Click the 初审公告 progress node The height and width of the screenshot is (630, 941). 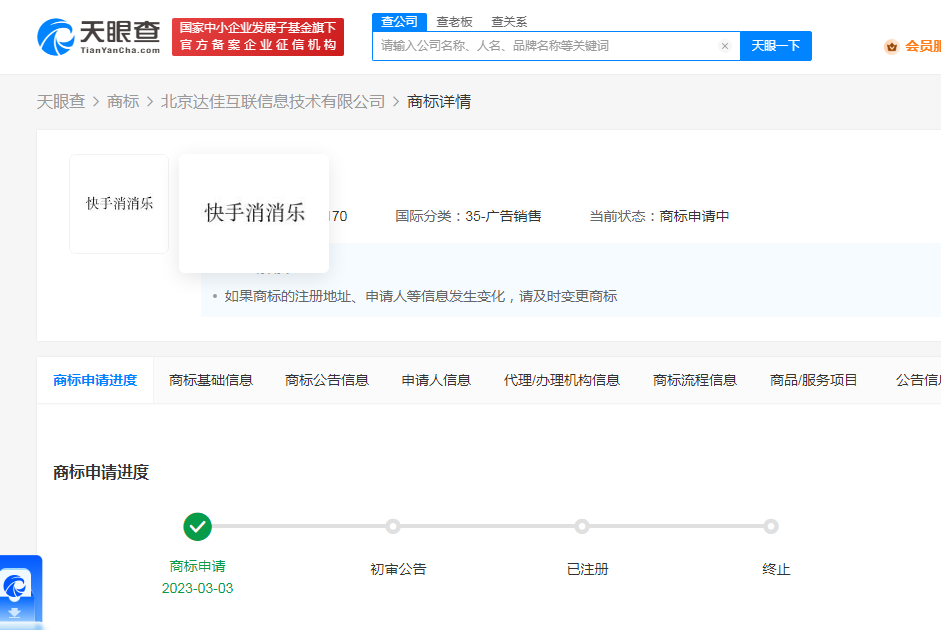(393, 527)
